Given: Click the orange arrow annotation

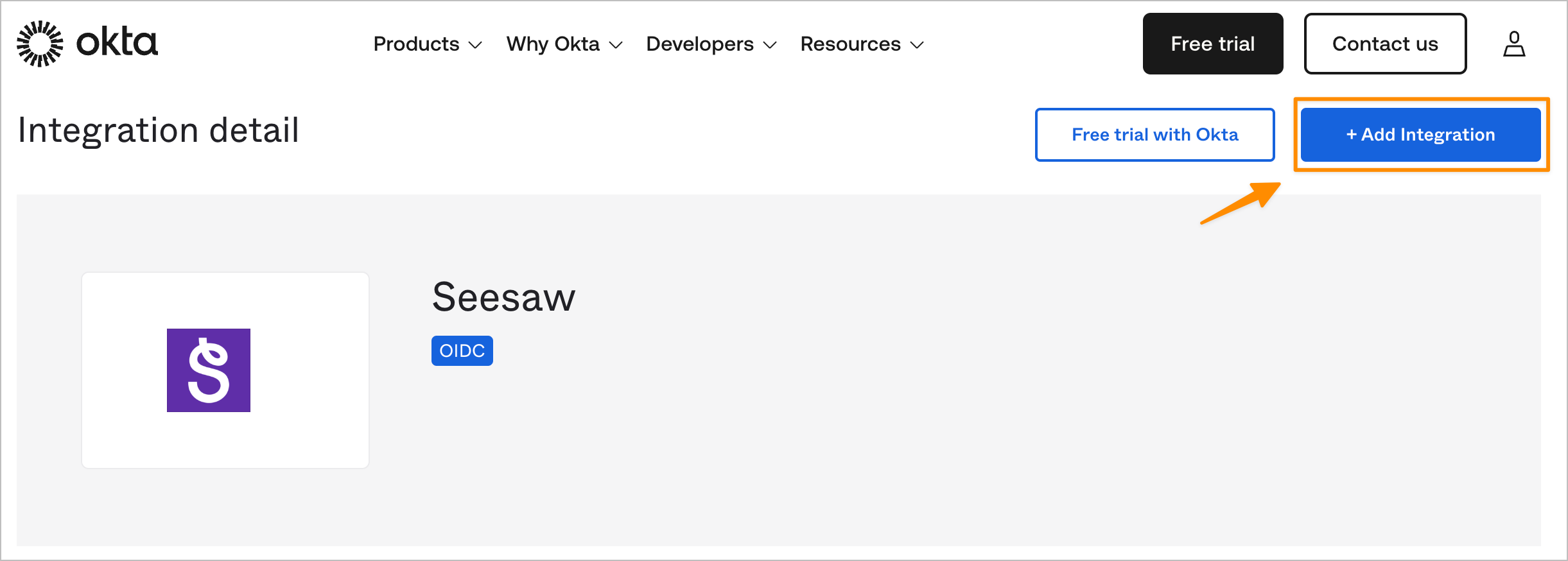Looking at the screenshot, I should pos(1239,202).
